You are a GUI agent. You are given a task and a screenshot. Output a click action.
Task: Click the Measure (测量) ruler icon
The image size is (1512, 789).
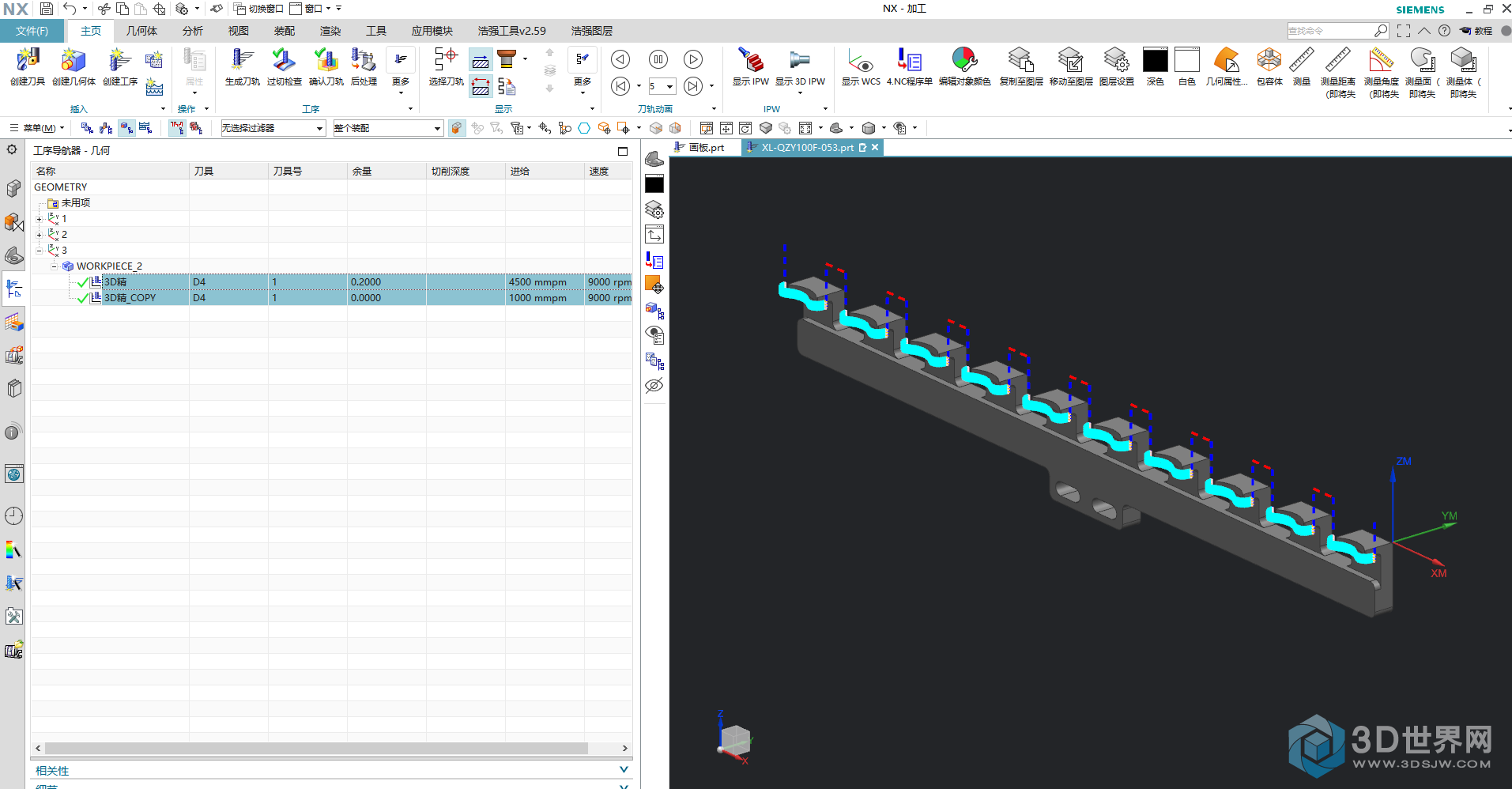click(1301, 61)
